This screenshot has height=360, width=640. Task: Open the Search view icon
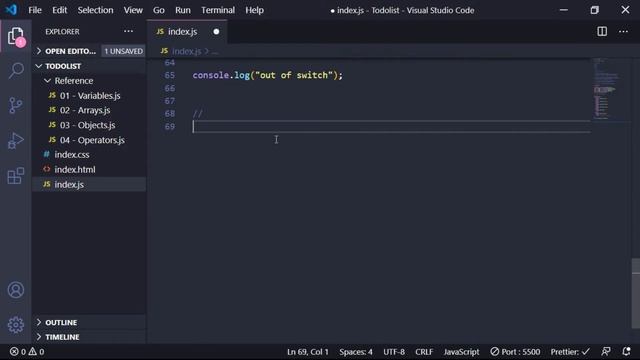[16, 70]
